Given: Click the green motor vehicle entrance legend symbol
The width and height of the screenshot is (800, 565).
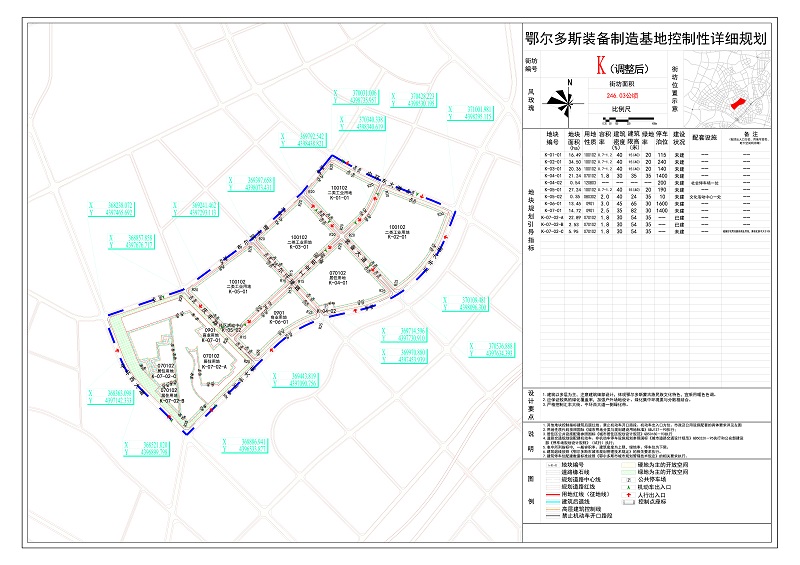Looking at the screenshot, I should point(629,487).
